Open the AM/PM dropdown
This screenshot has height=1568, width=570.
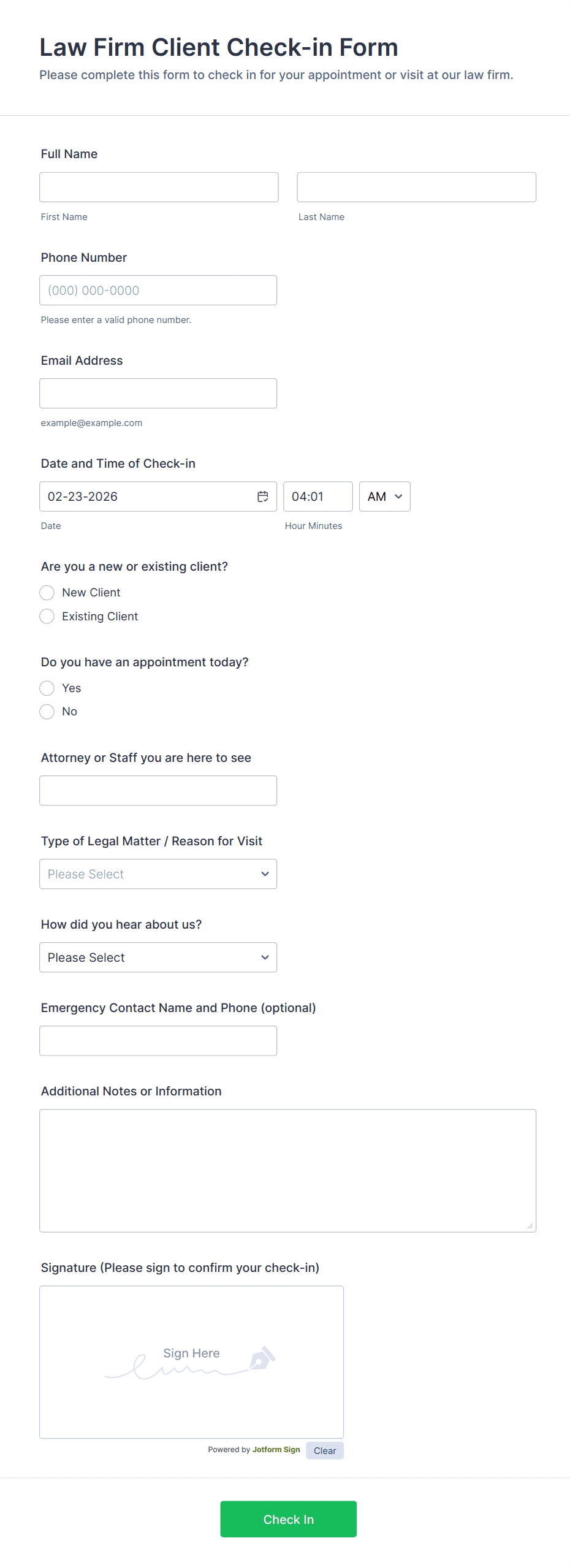point(384,497)
